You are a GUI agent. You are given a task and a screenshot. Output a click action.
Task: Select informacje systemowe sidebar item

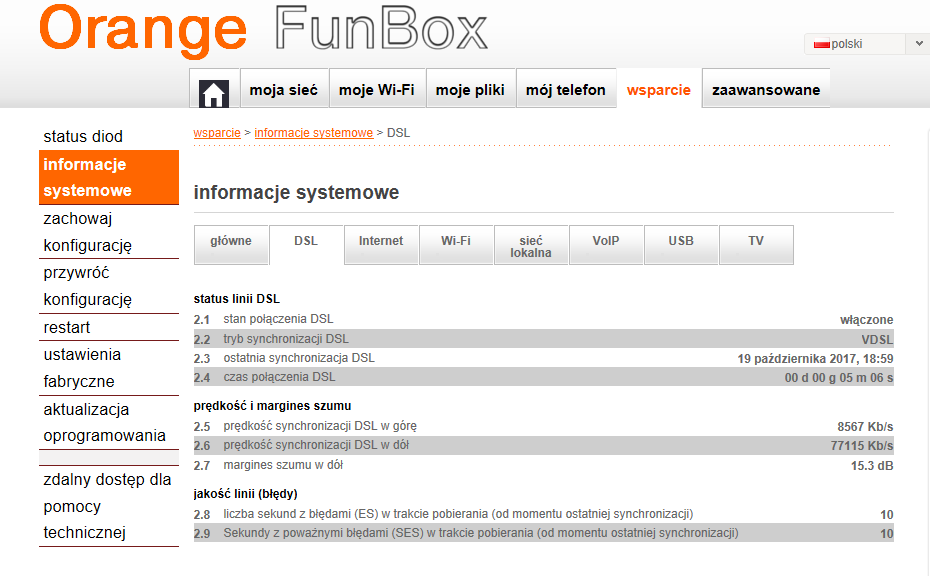pyautogui.click(x=109, y=177)
